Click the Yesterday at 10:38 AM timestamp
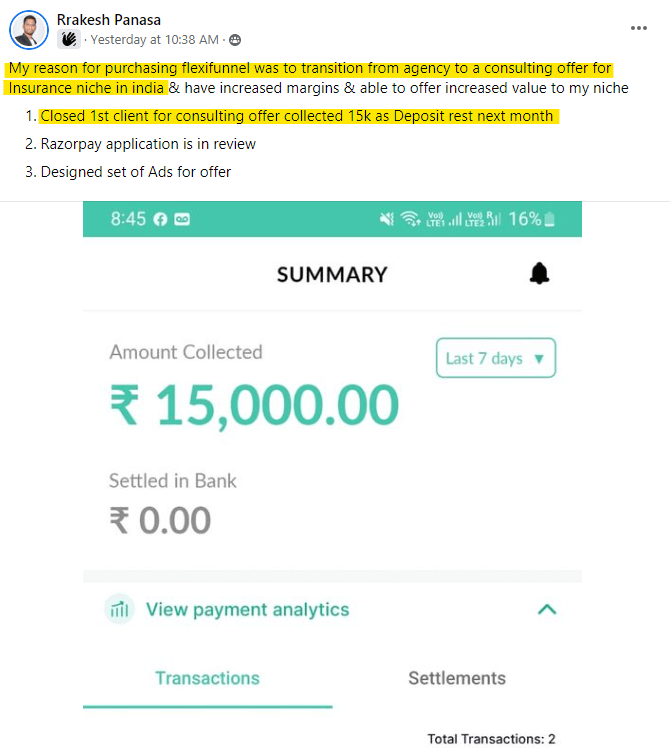This screenshot has width=670, height=748. point(154,40)
